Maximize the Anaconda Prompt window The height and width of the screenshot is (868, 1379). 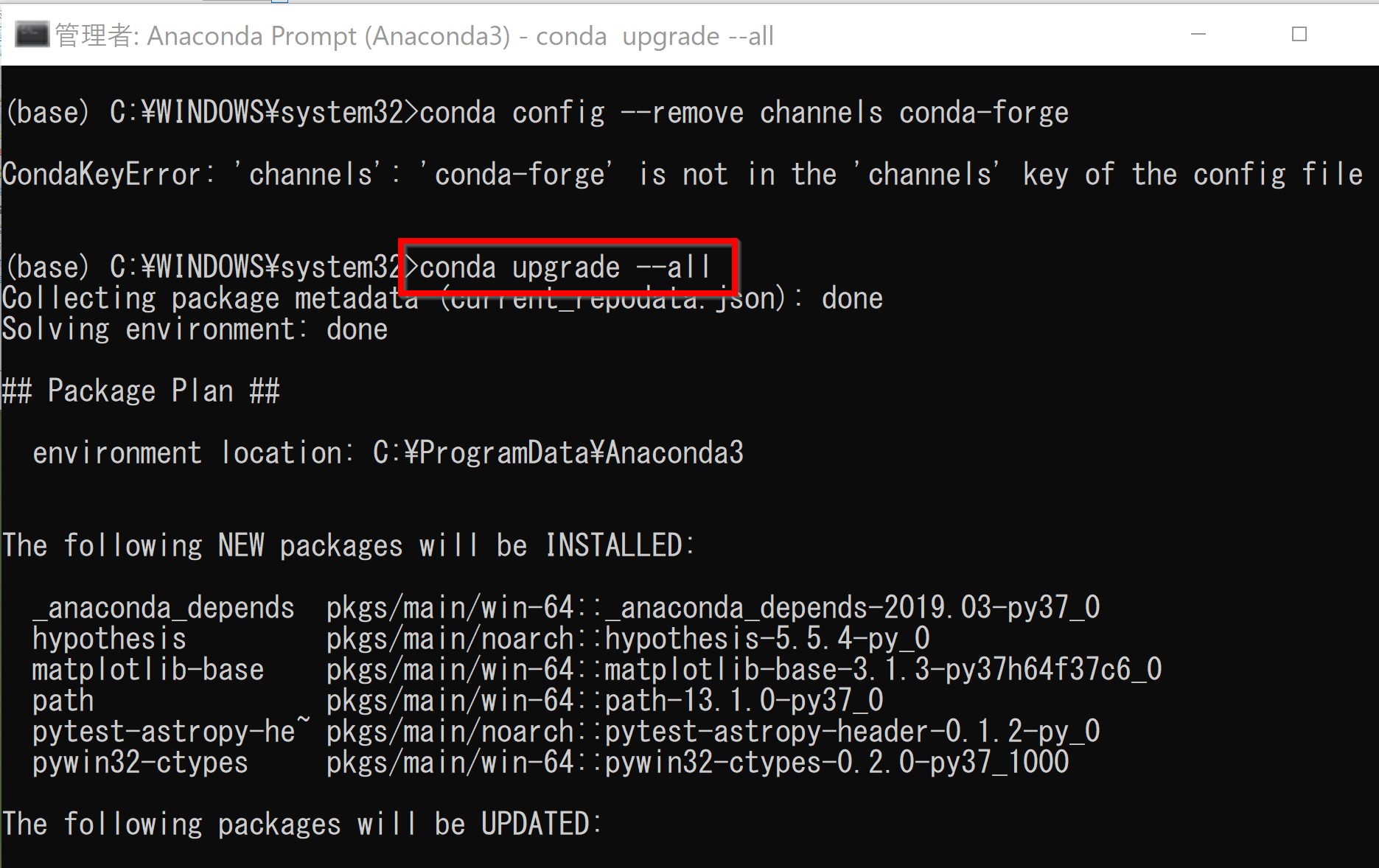1299,35
